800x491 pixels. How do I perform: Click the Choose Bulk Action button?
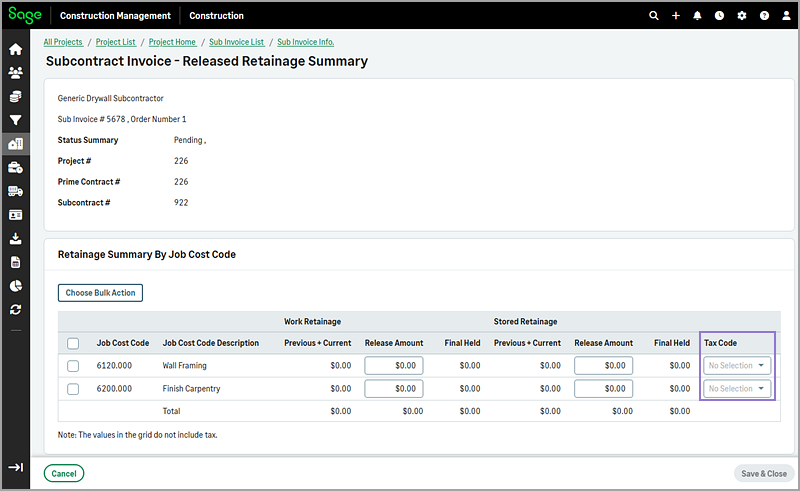tap(100, 293)
